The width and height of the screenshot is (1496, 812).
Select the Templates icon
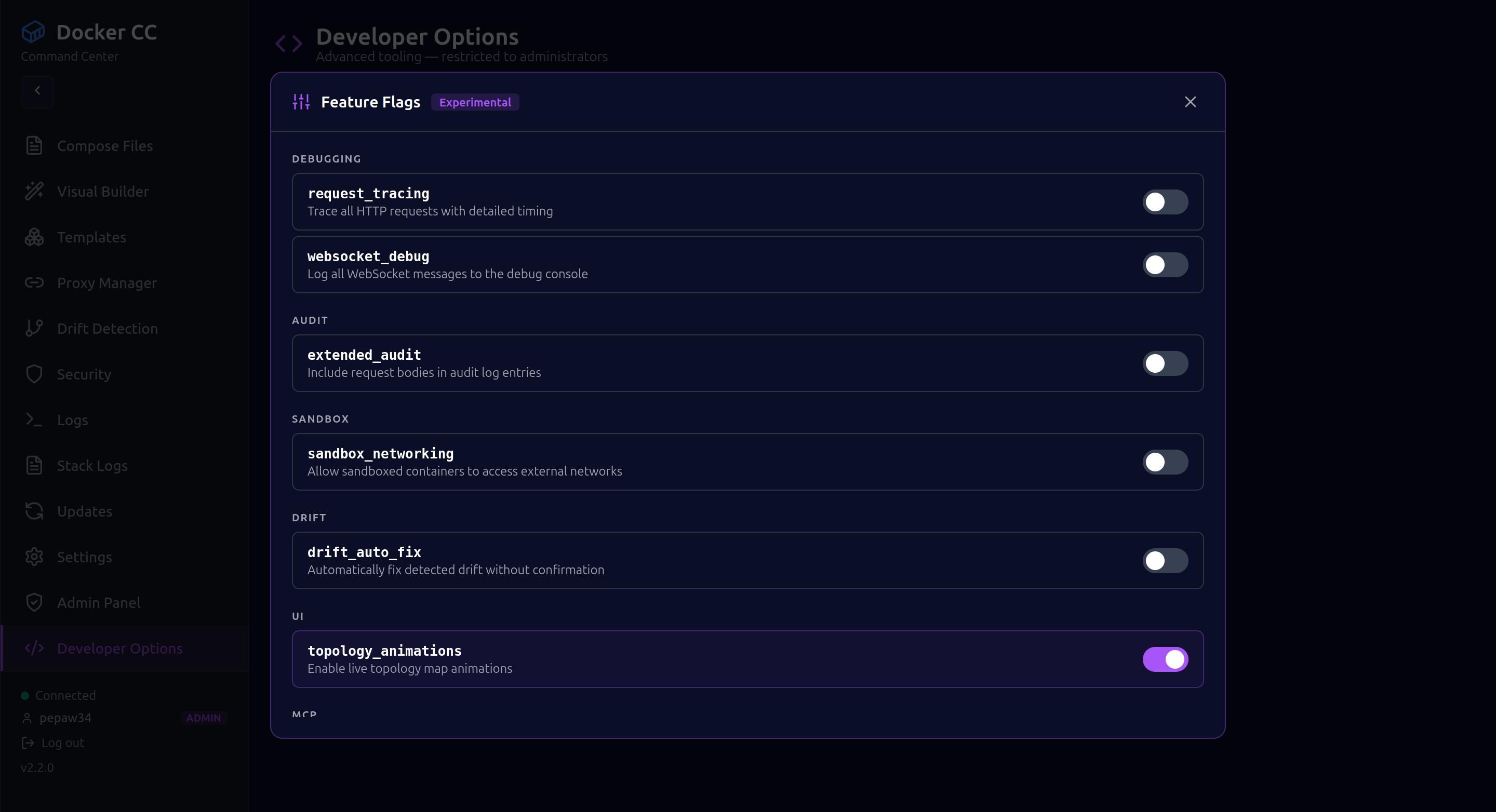click(x=34, y=237)
